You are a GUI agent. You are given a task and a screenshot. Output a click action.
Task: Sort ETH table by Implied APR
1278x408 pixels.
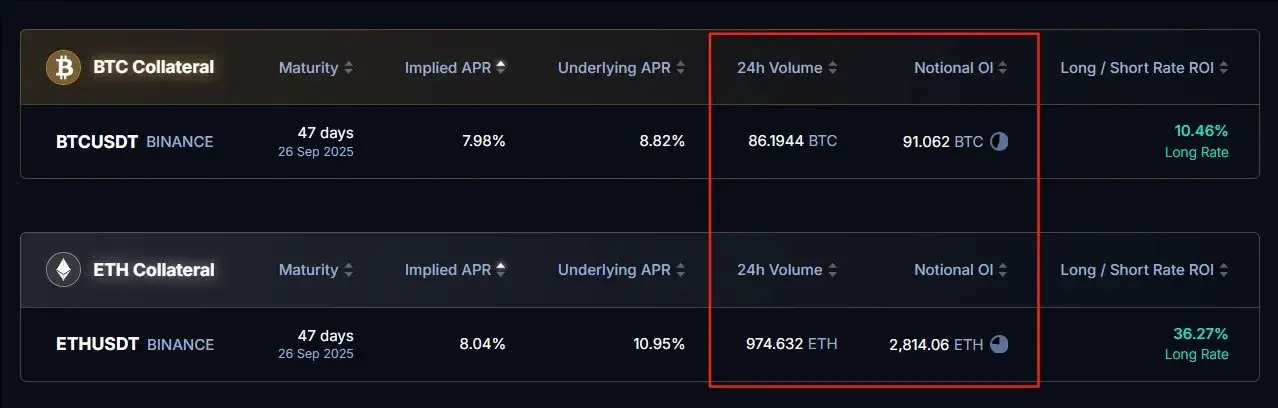point(455,270)
